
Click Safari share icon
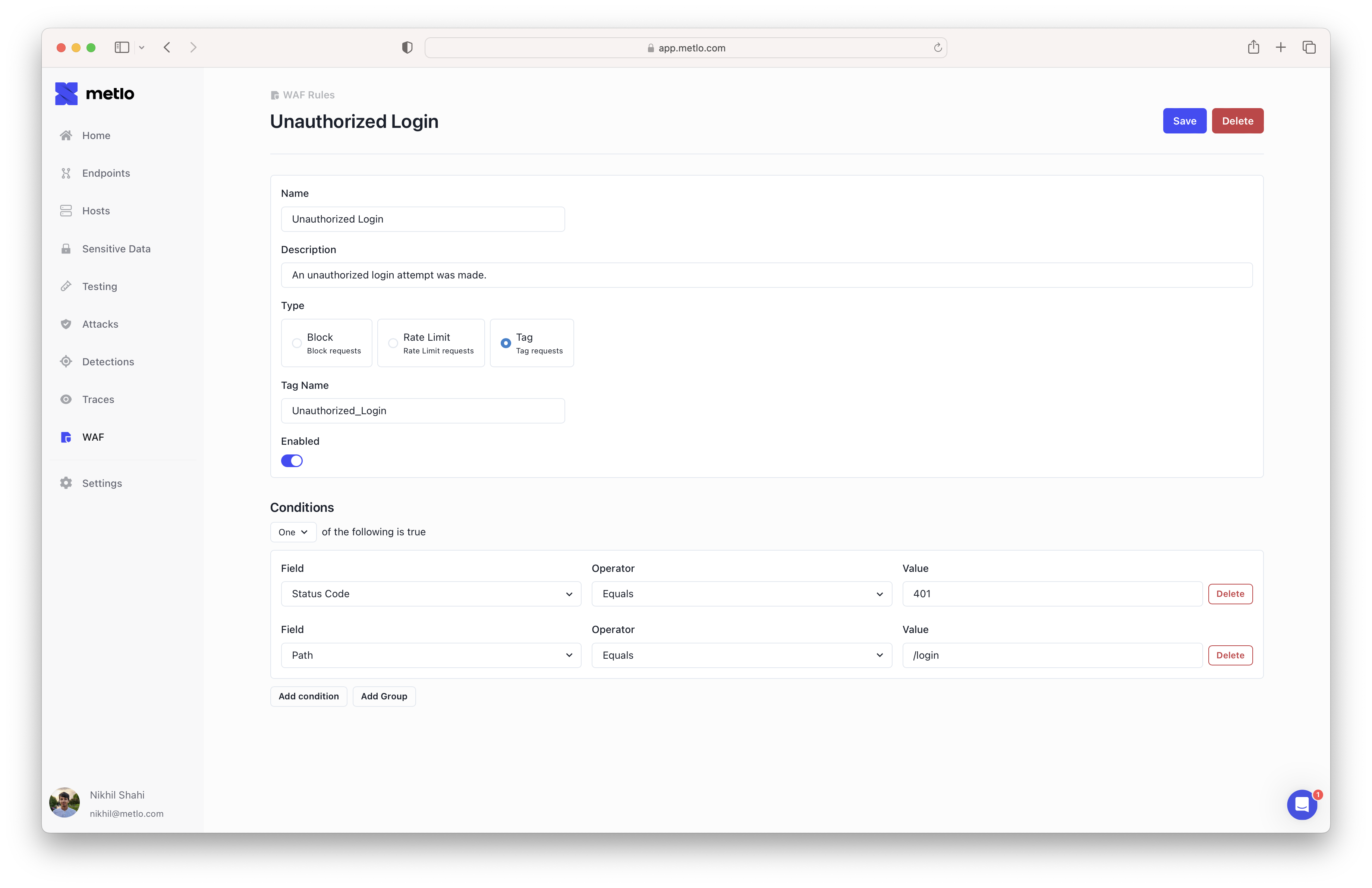(1253, 47)
